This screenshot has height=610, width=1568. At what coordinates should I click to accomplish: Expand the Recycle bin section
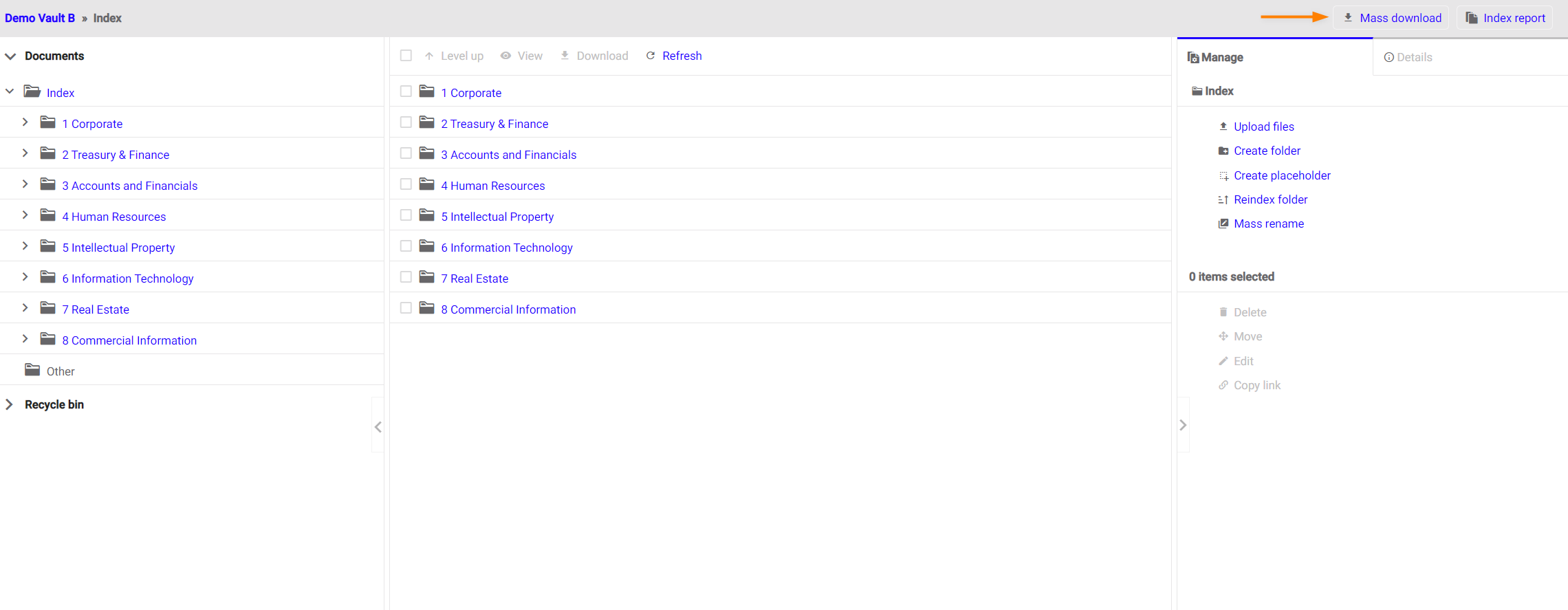pyautogui.click(x=10, y=404)
